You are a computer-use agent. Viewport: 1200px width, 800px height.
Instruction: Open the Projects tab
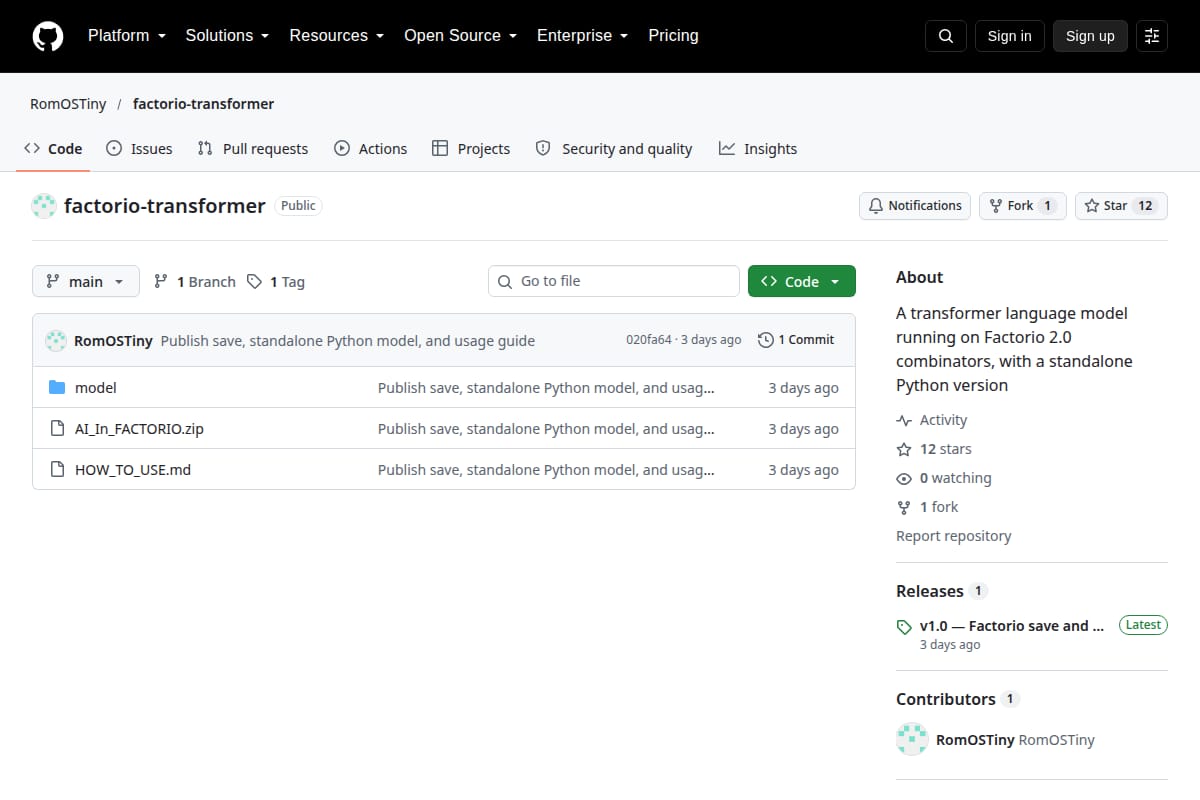(x=471, y=149)
